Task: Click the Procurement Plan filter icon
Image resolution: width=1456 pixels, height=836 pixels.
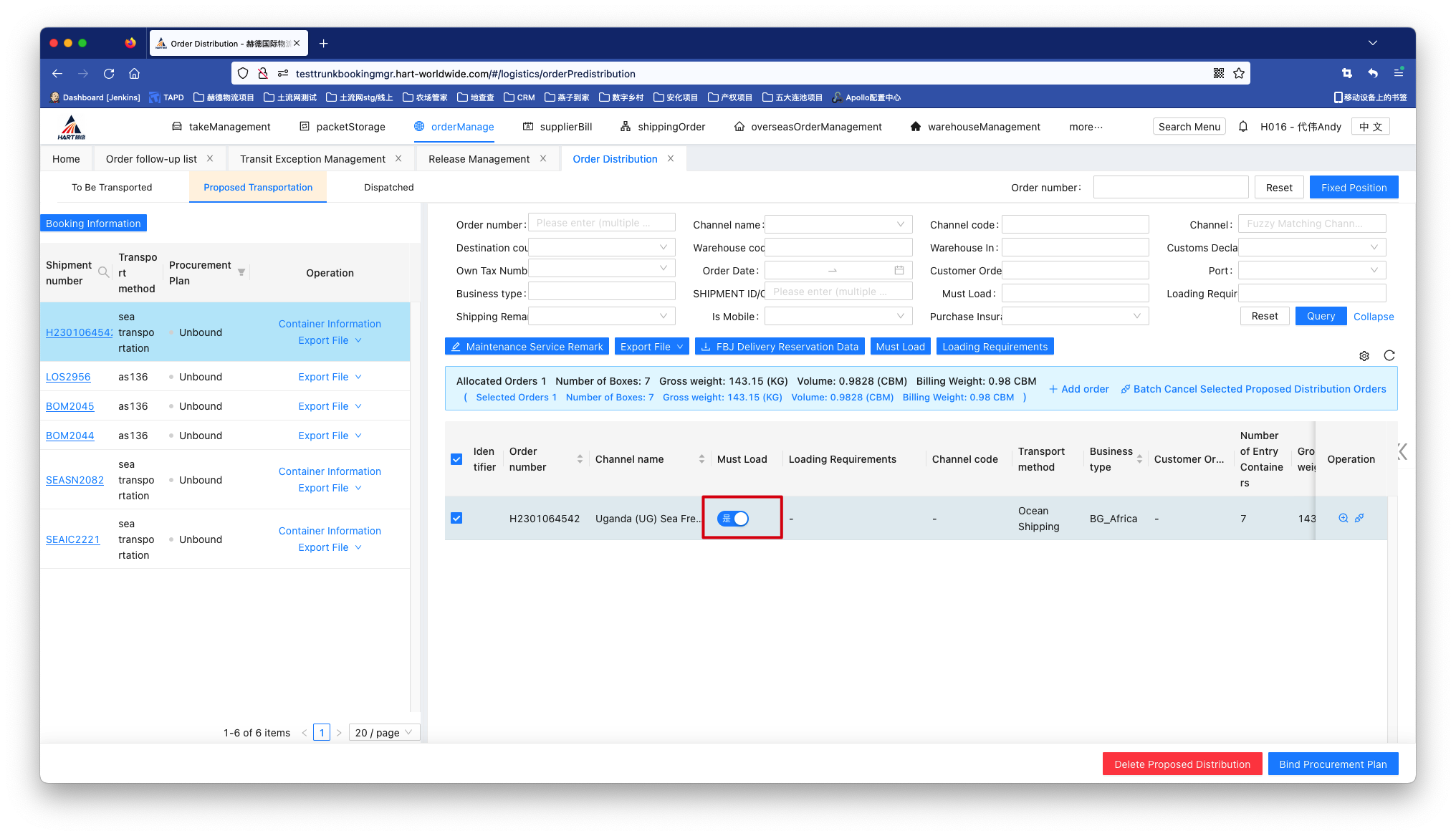Action: [x=241, y=272]
